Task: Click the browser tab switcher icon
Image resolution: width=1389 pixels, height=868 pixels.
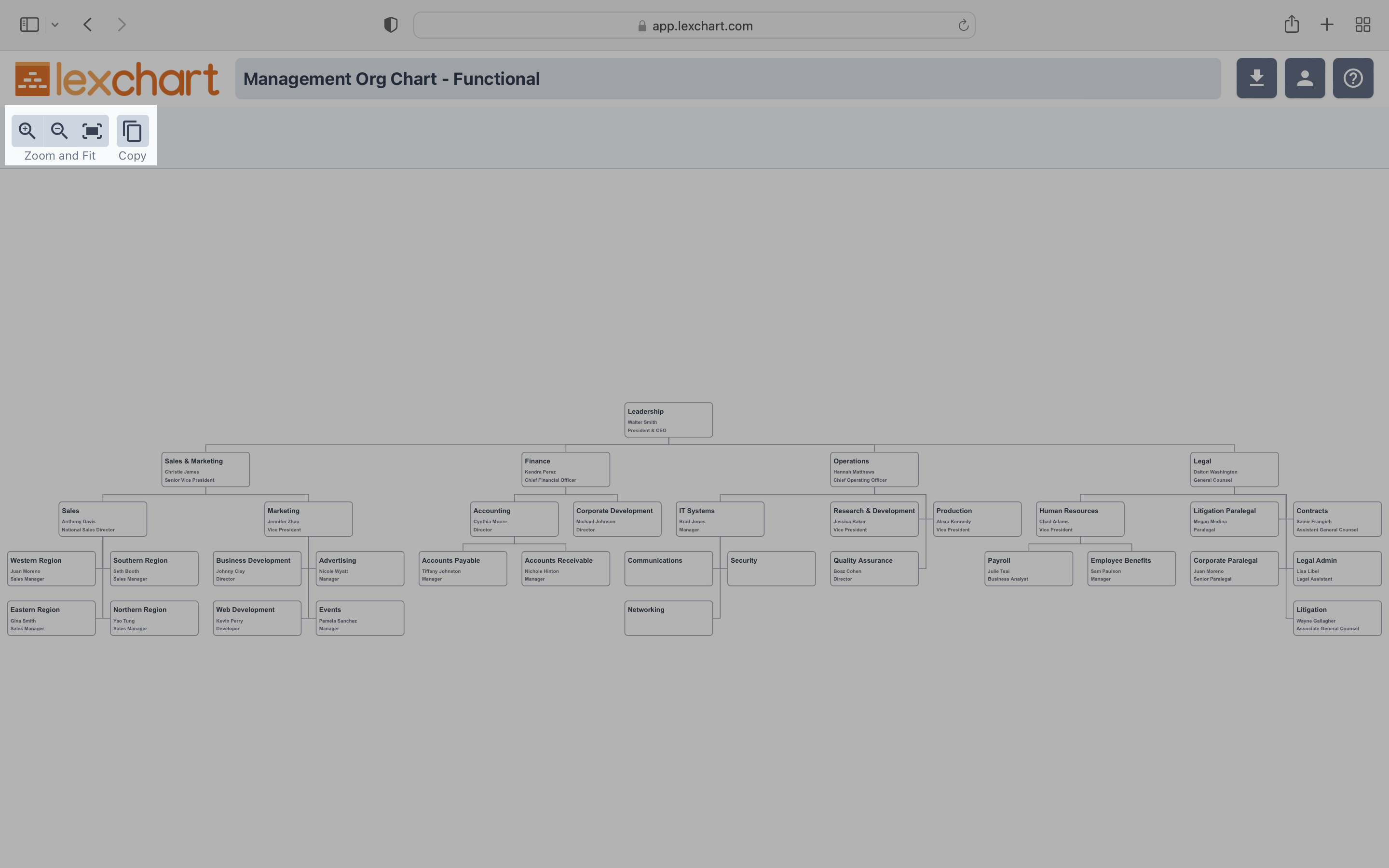Action: click(x=1362, y=25)
